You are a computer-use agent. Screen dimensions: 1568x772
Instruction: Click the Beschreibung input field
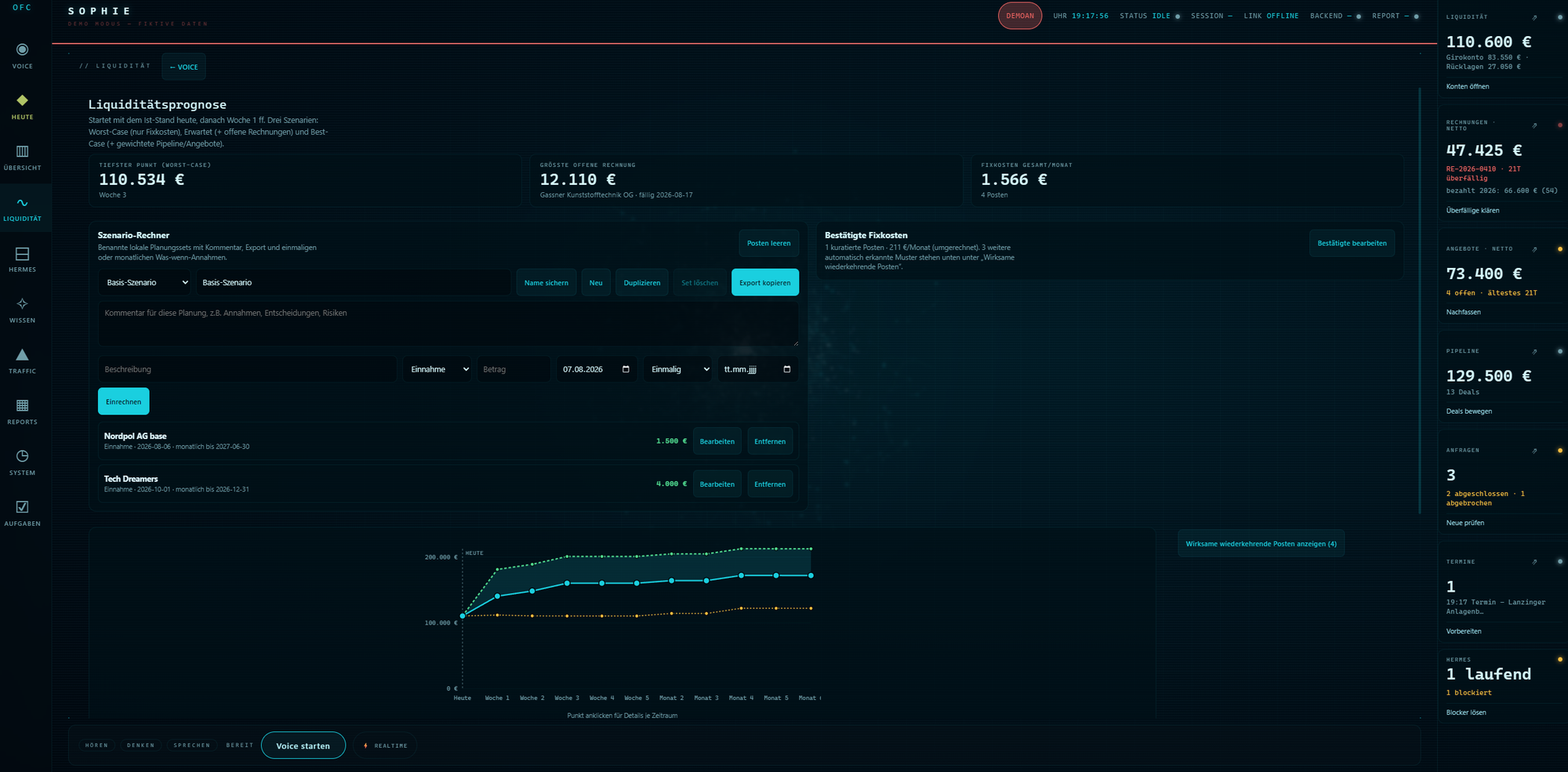click(x=248, y=369)
